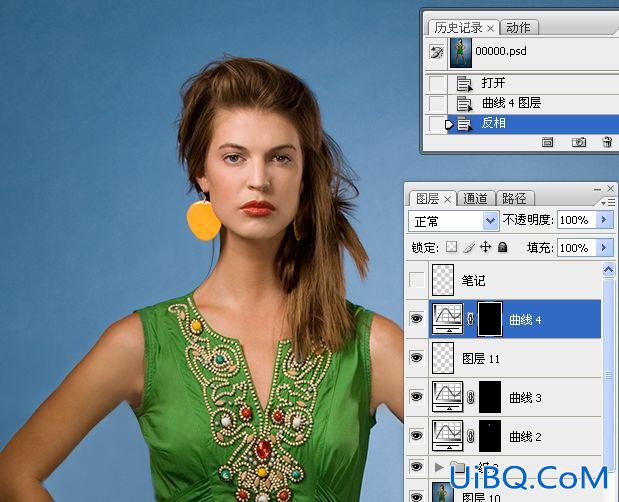Select the 00000.psd snapshot thumbnail
619x502 pixels.
tap(461, 52)
